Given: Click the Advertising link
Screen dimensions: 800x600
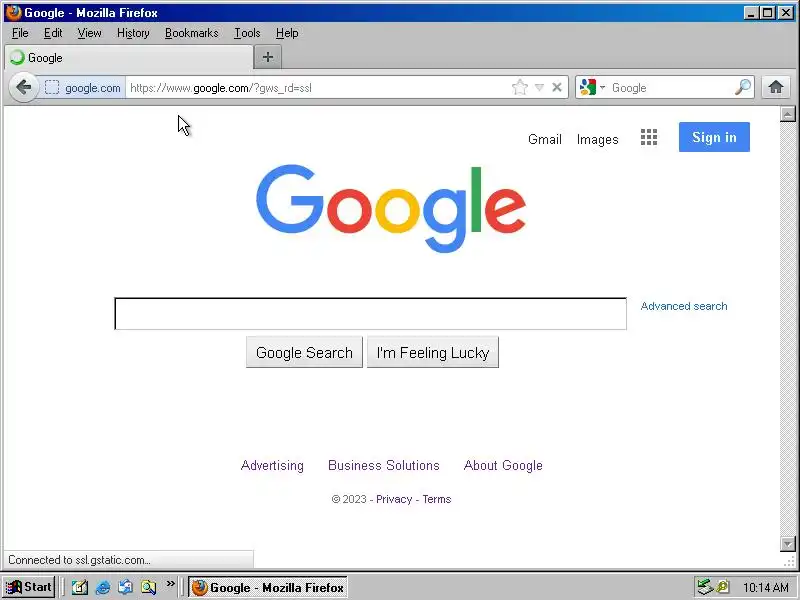Looking at the screenshot, I should (x=272, y=465).
